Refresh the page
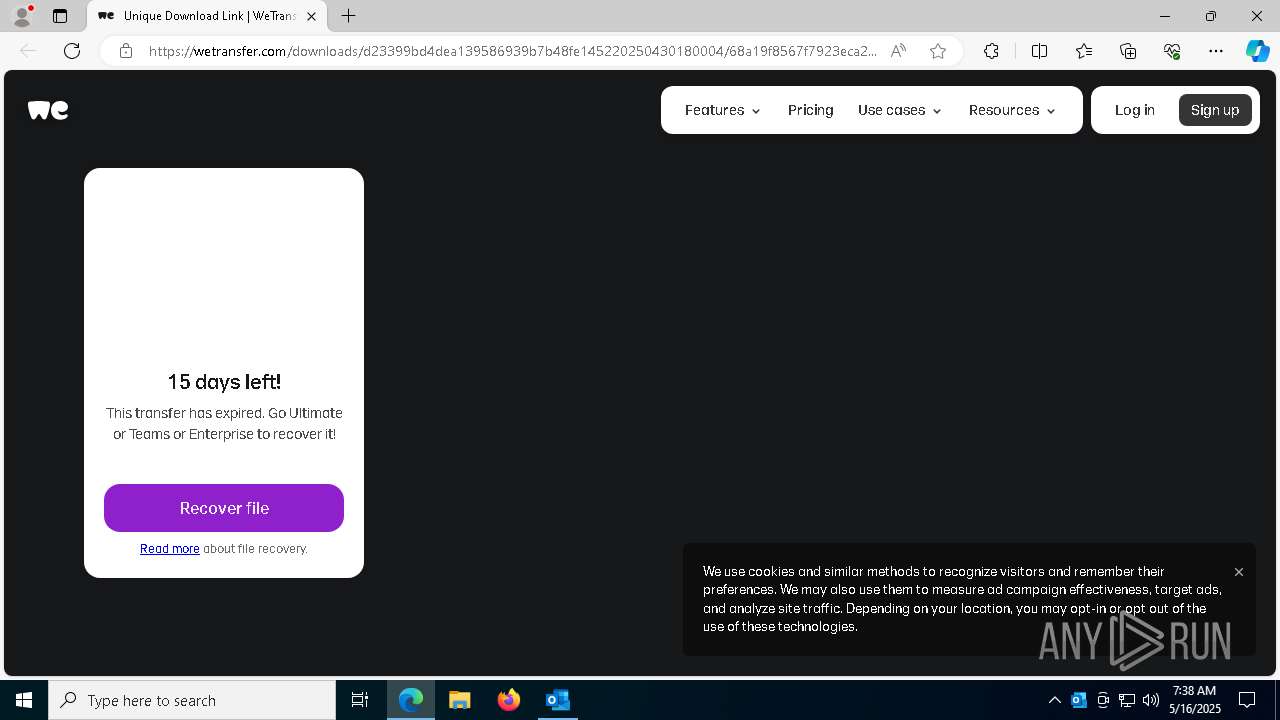This screenshot has width=1280, height=720. 72,51
